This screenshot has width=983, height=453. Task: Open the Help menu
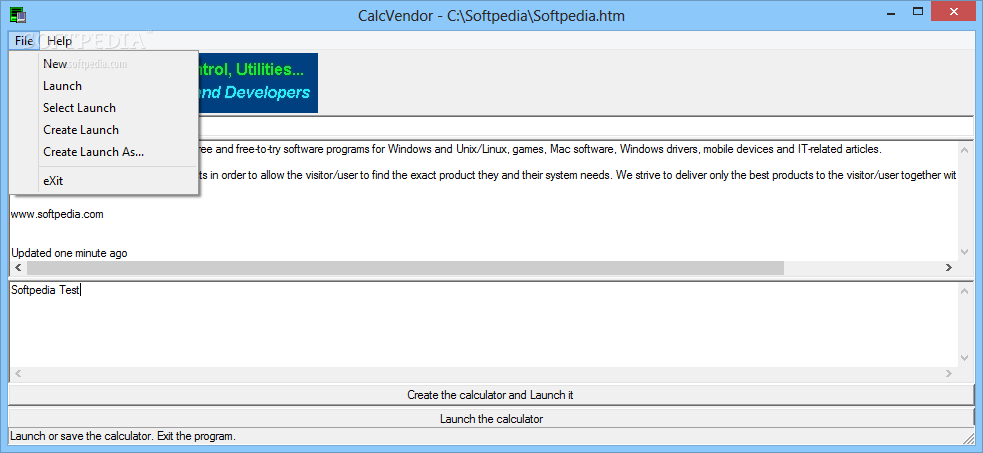click(60, 41)
